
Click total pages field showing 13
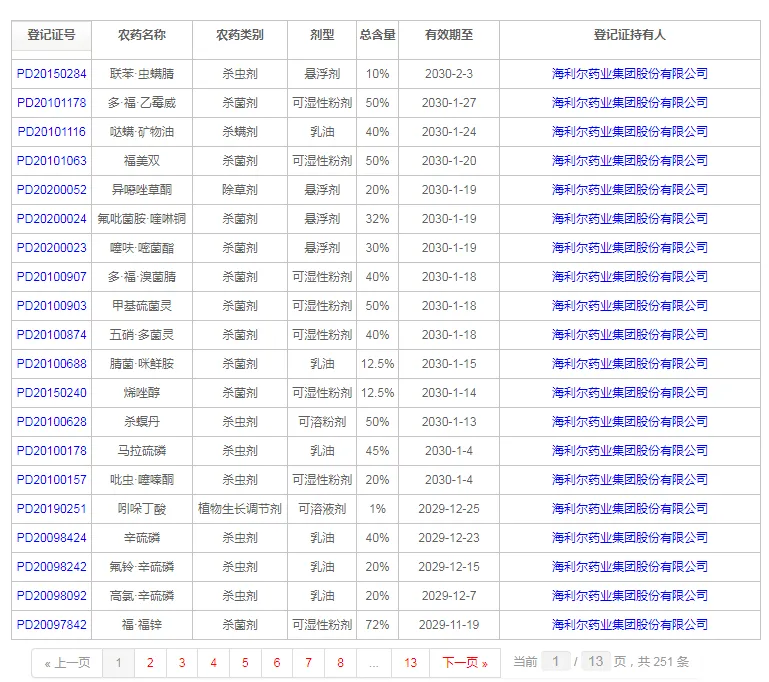pos(596,662)
